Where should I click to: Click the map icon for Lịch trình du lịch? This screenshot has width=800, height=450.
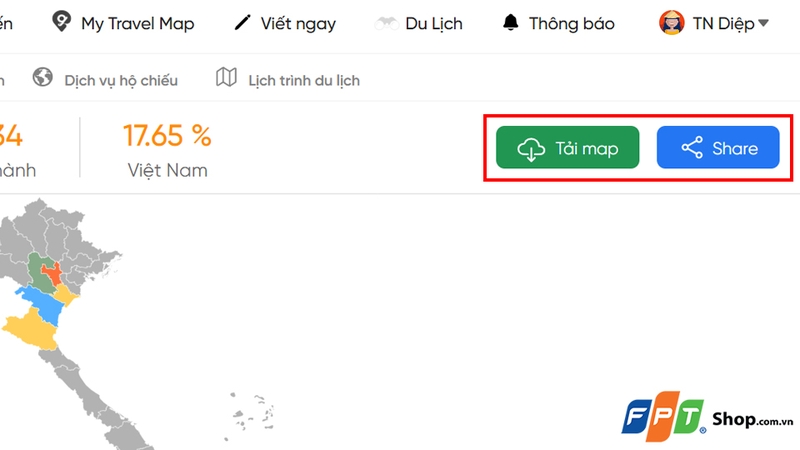point(226,78)
